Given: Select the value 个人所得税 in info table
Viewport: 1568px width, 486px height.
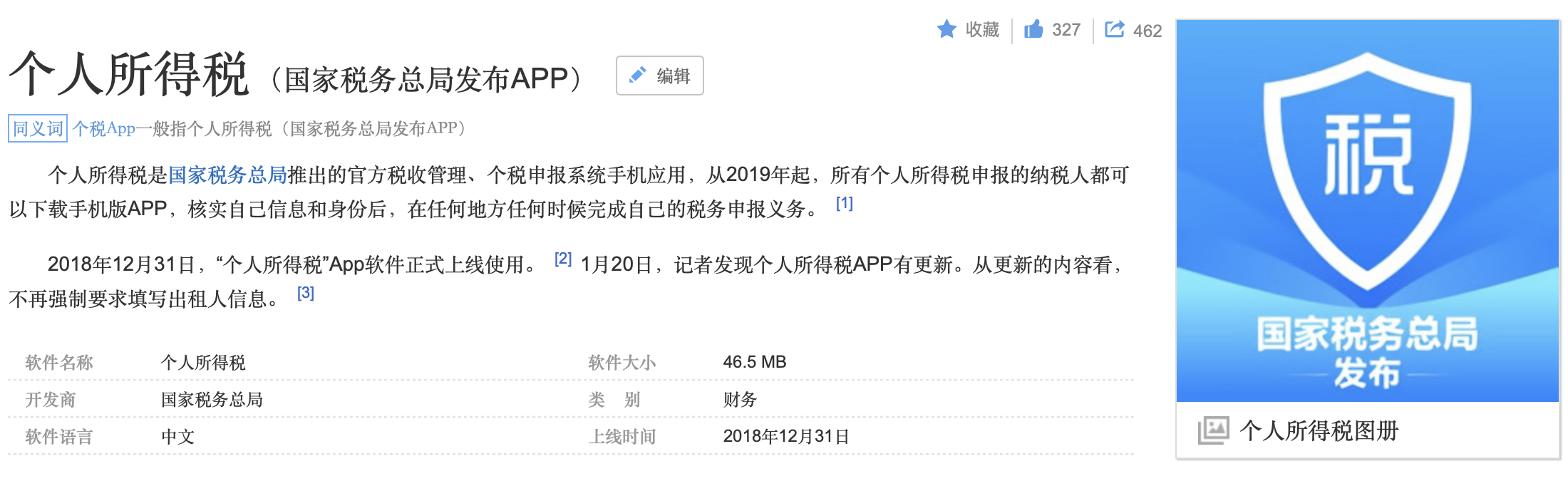Looking at the screenshot, I should click(203, 362).
